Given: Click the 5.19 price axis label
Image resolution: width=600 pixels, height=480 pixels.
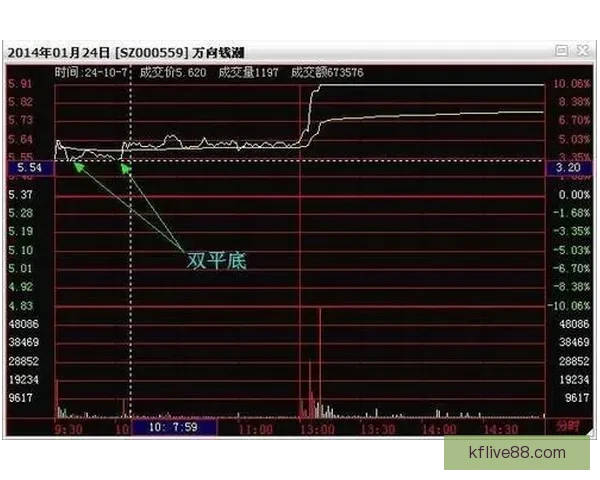Looking at the screenshot, I should (x=21, y=231).
